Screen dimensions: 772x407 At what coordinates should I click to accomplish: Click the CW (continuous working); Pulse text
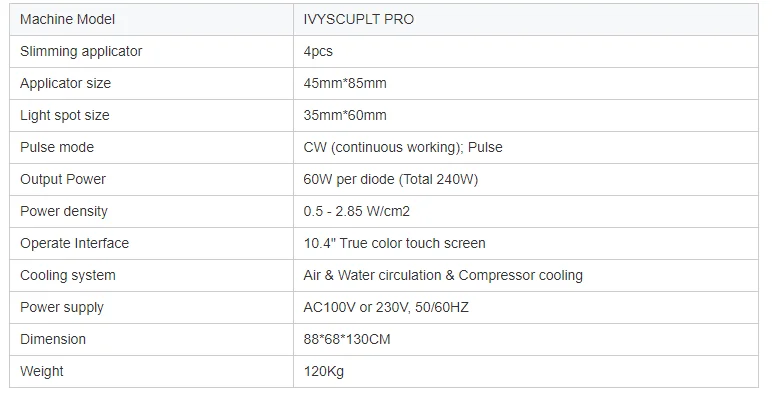[403, 147]
